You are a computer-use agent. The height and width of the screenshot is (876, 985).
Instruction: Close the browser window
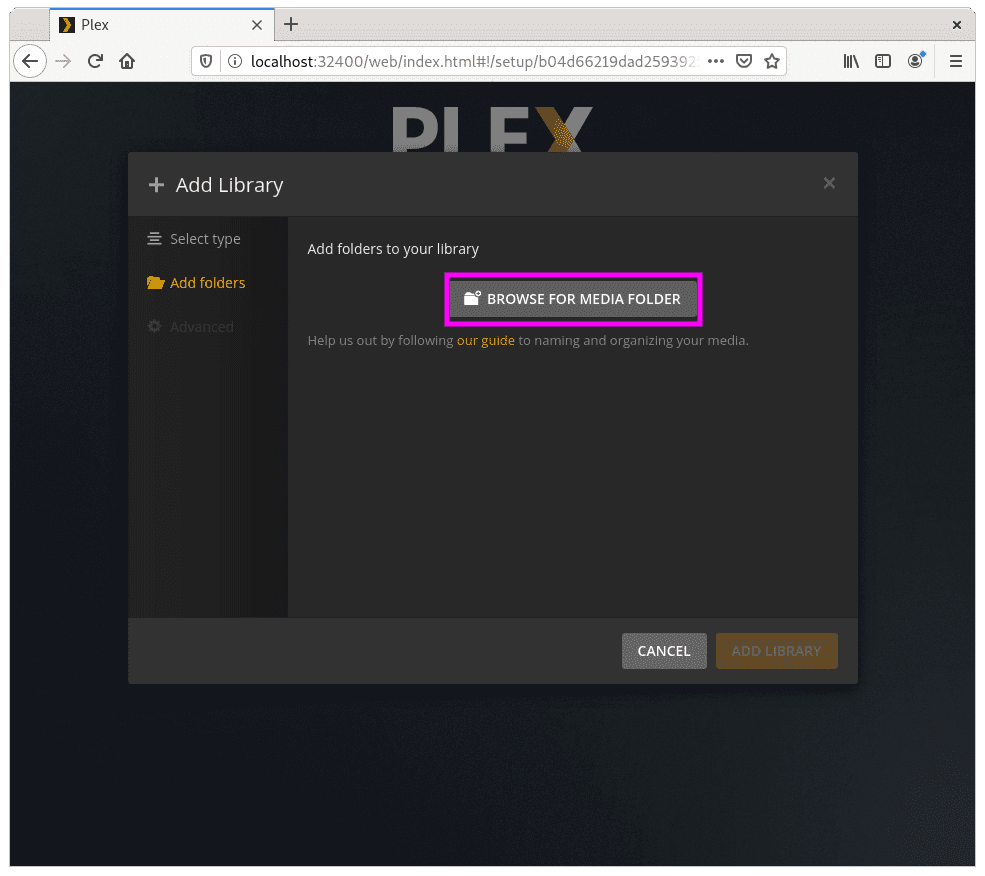[957, 25]
